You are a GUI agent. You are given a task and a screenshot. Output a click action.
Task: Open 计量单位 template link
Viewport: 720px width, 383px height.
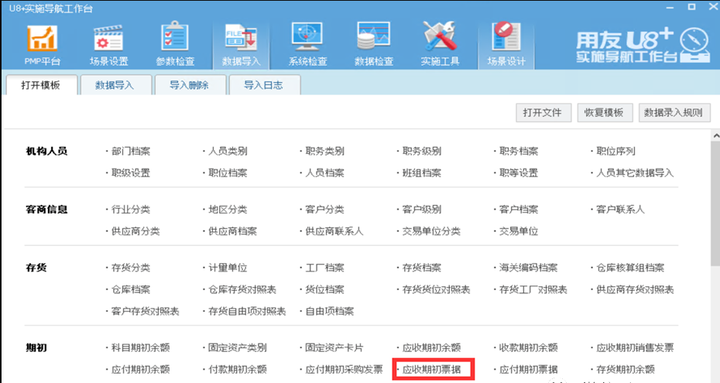click(228, 268)
